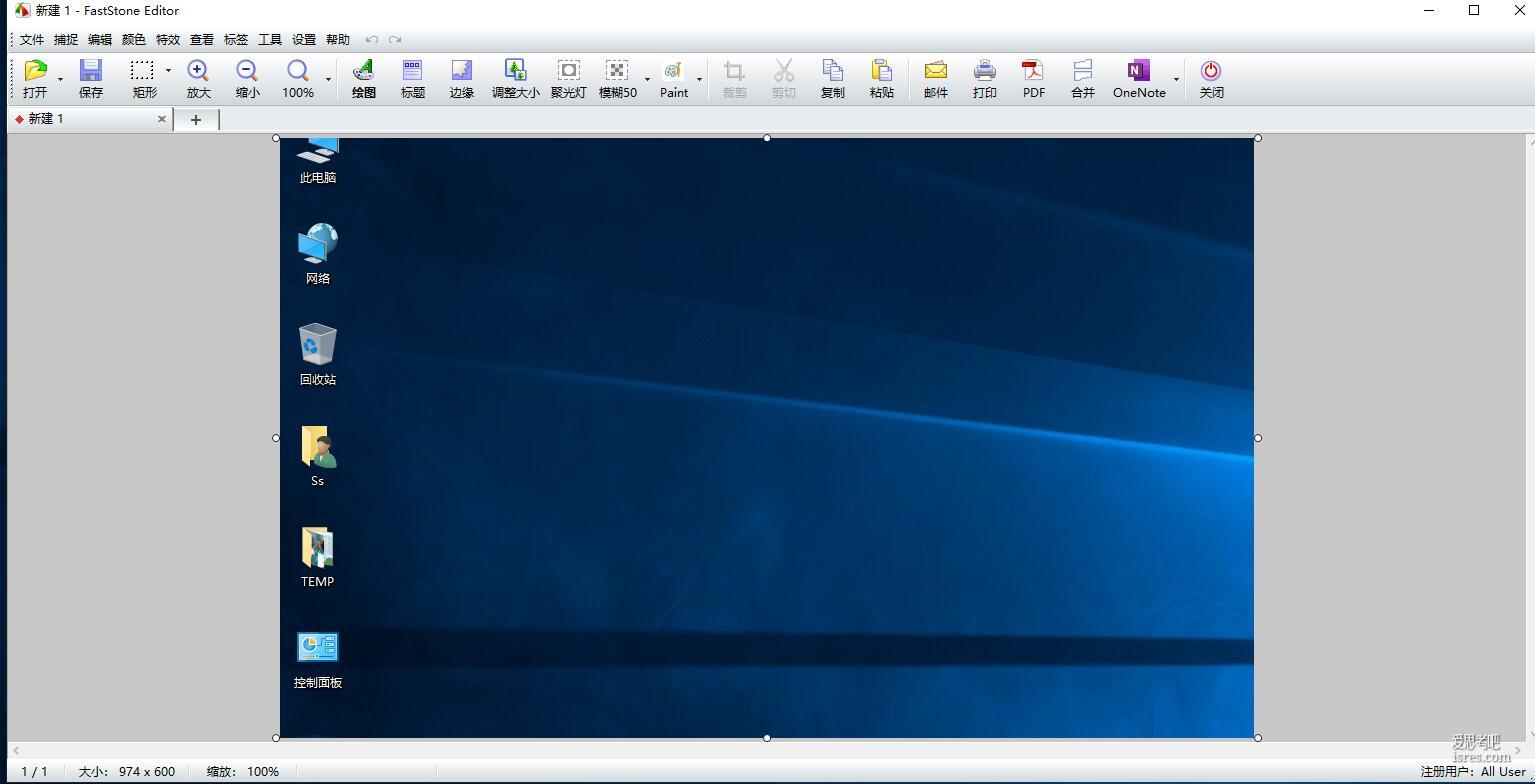Expand the OneNote dropdown arrow

[x=1176, y=78]
